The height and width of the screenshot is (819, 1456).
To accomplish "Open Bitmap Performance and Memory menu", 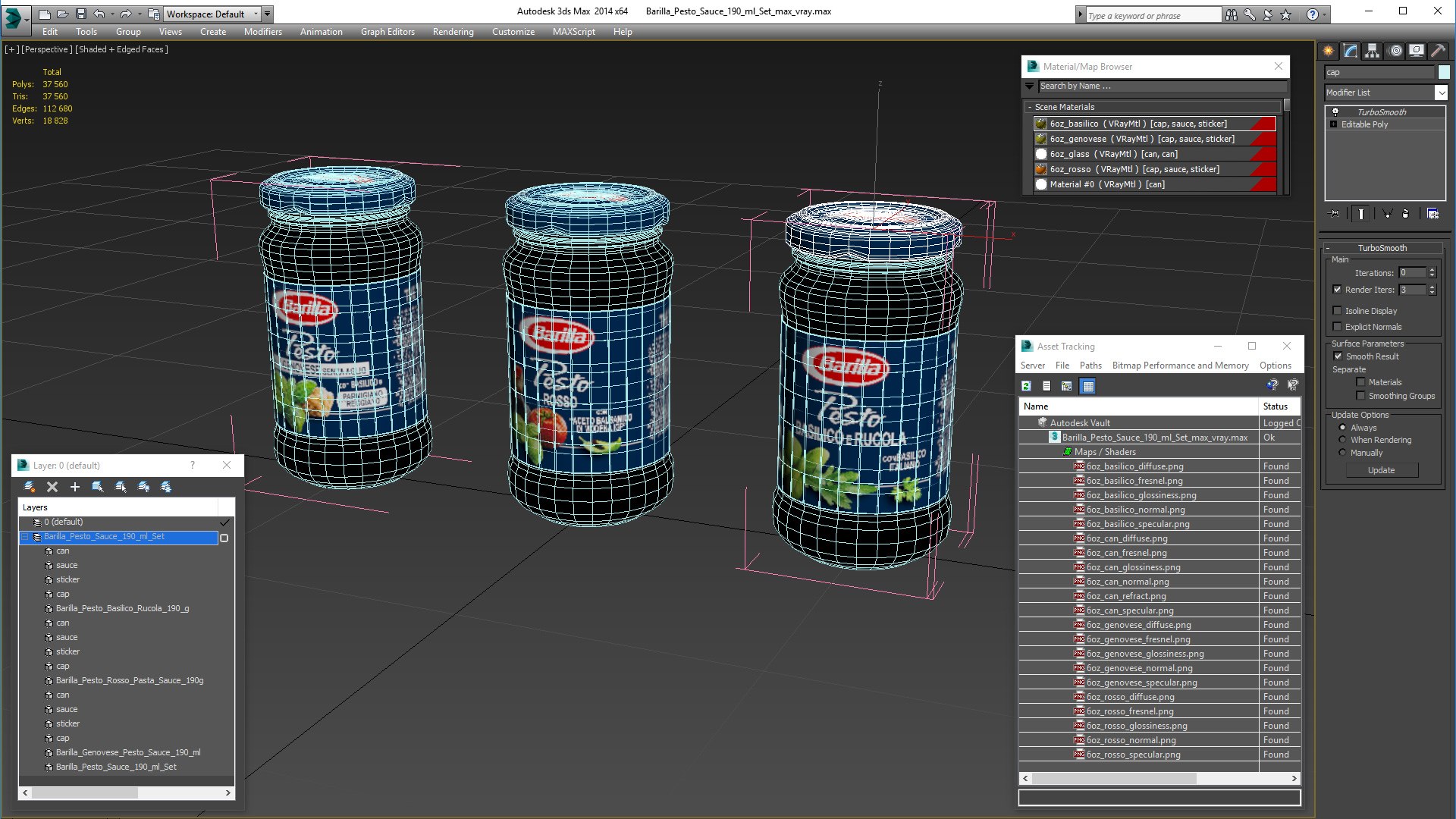I will 1180,366.
